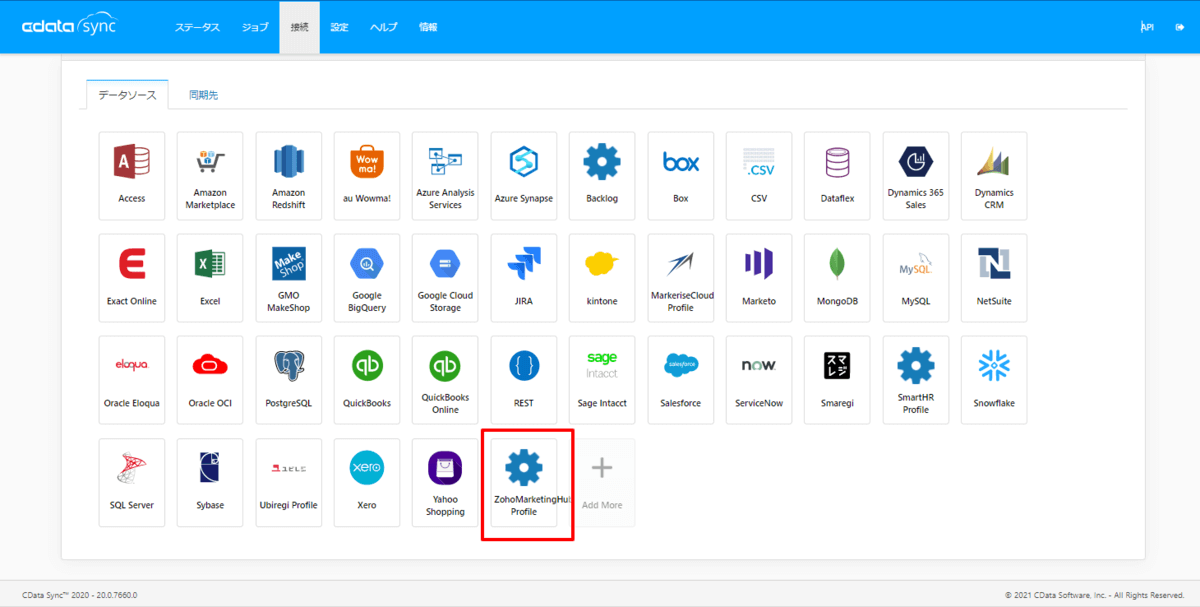This screenshot has height=607, width=1200.
Task: Select the Marketo connector
Action: [759, 278]
